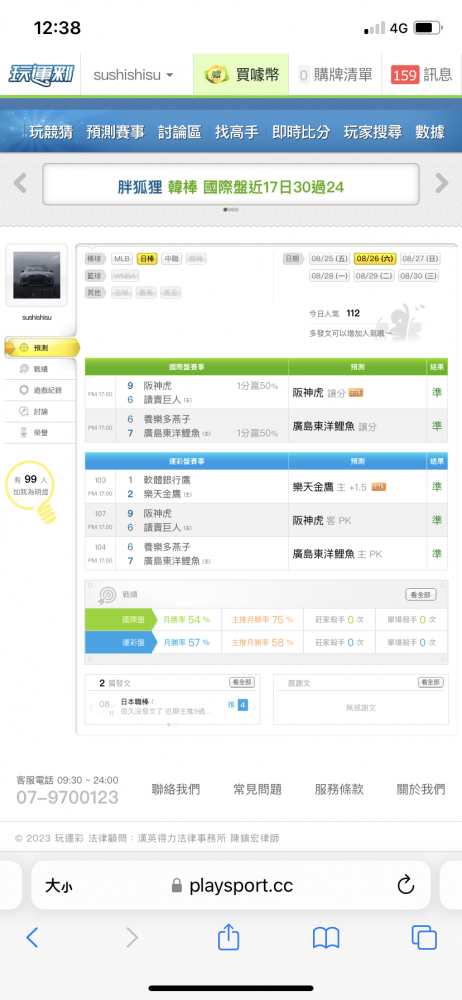Open 即時比分 in navigation bar
This screenshot has width=462, height=1000.
pos(301,132)
